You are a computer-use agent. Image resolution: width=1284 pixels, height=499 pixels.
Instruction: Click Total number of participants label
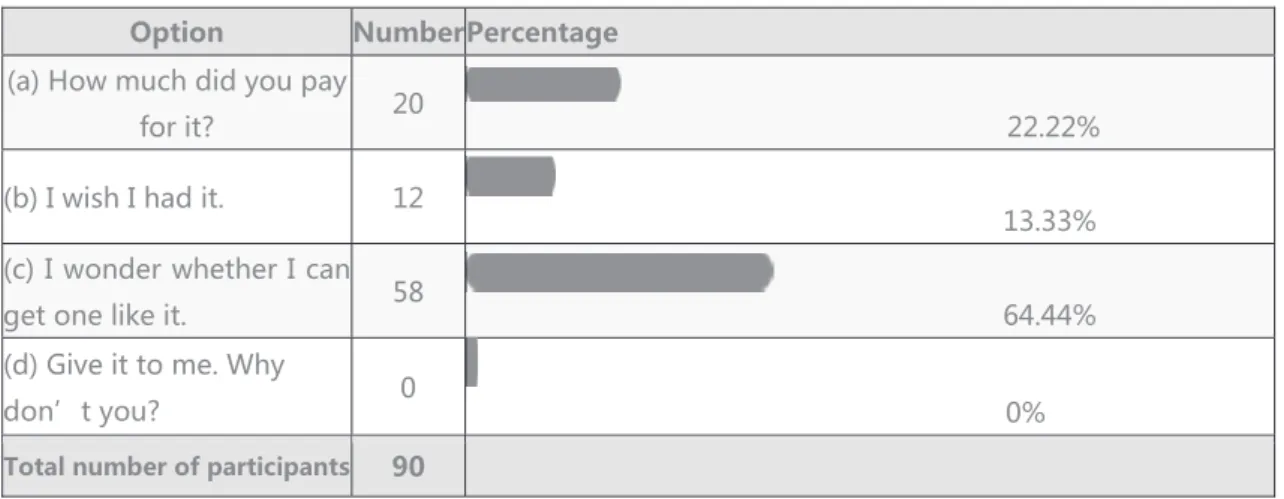click(177, 467)
